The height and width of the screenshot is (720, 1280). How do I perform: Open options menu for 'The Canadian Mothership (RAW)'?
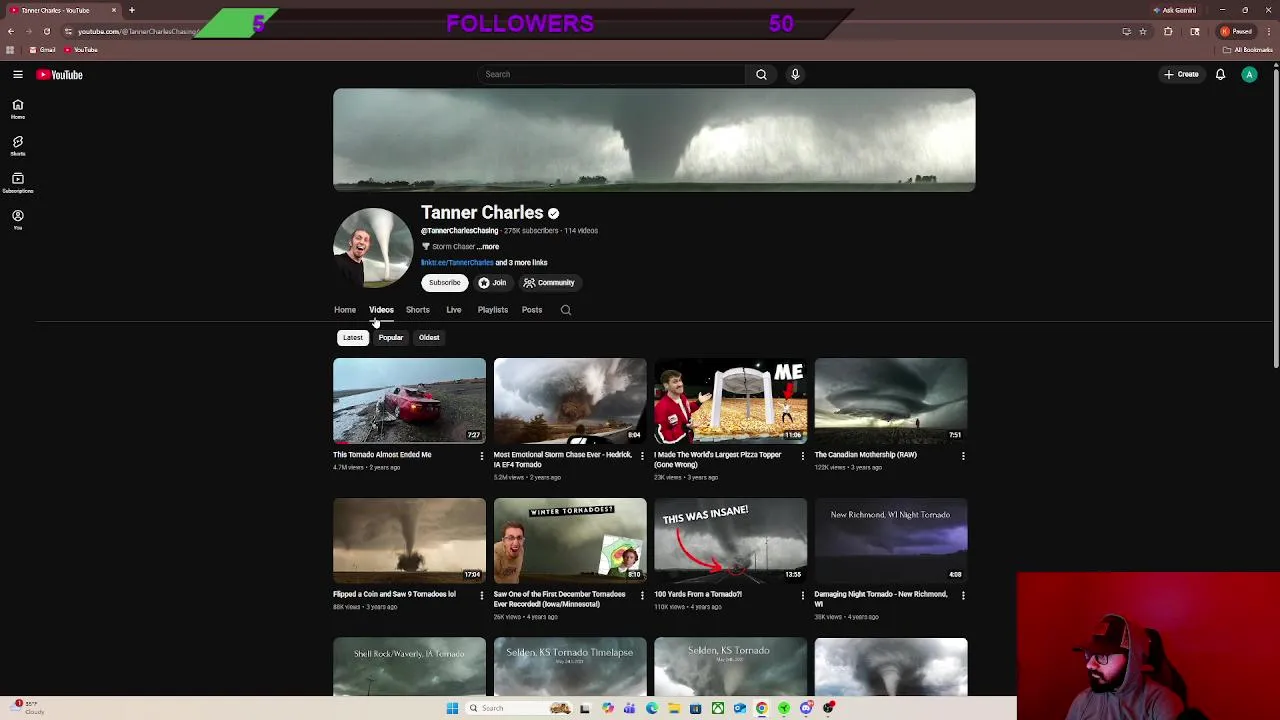[x=963, y=456]
